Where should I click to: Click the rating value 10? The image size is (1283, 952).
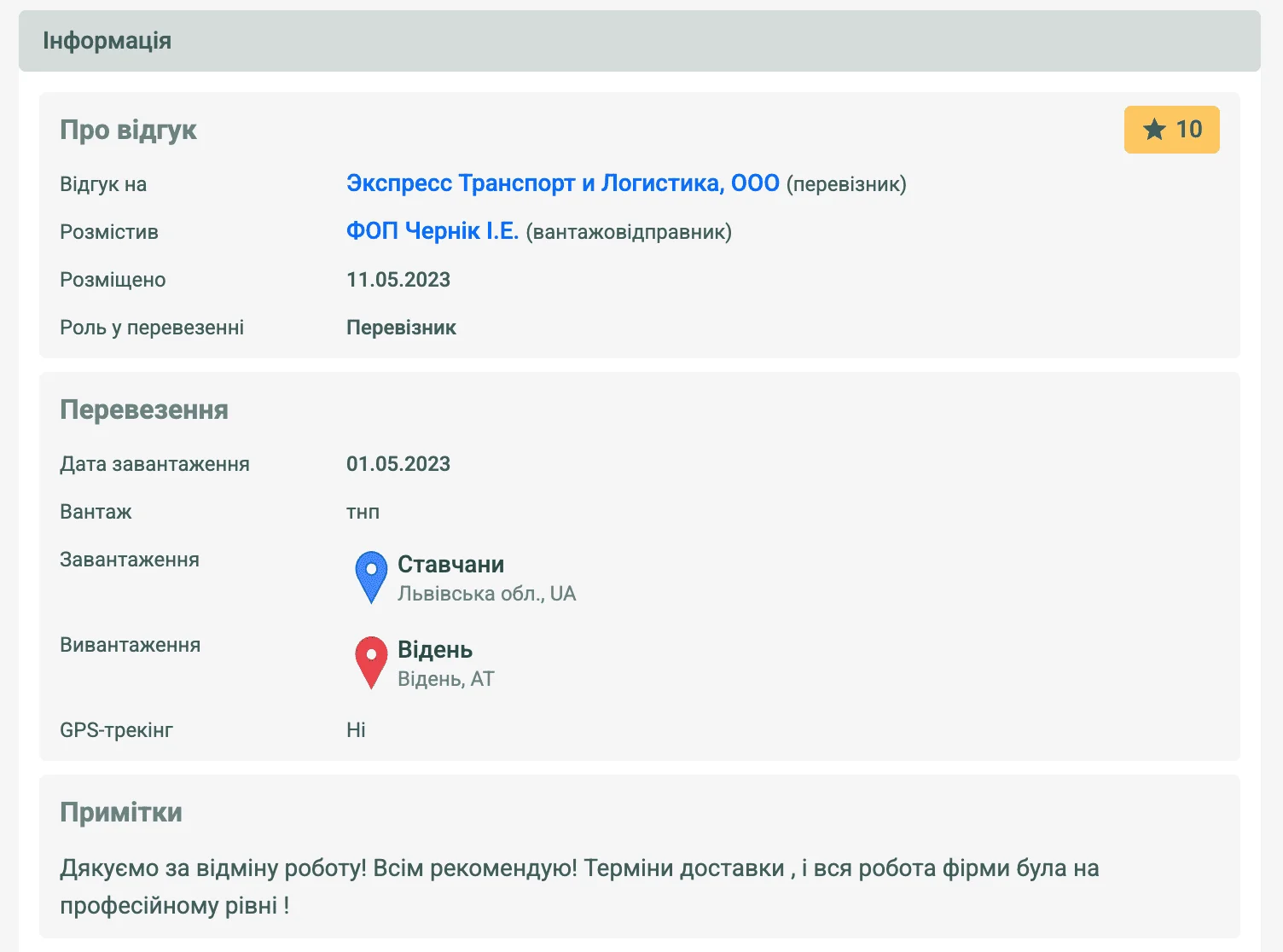coord(1189,130)
